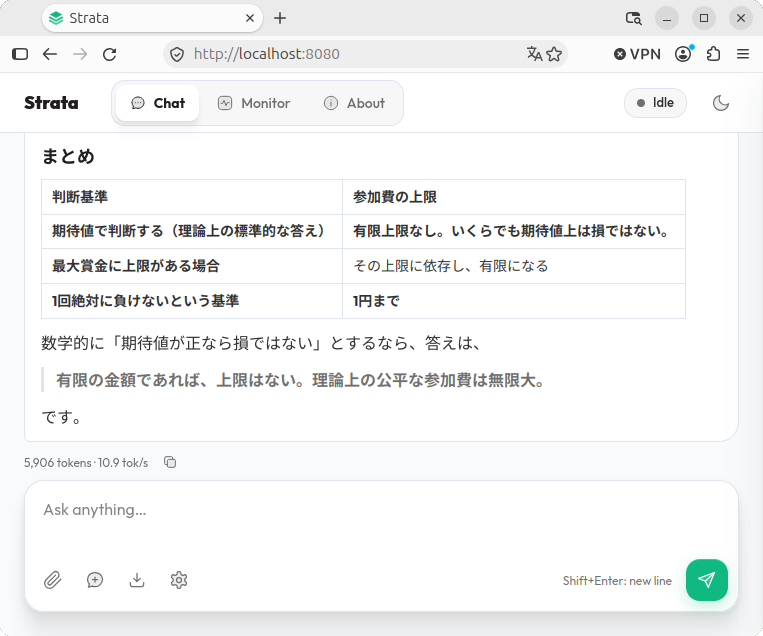Click cell 有限上限なし。いくらでも期待値上は損ではない。

(514, 231)
